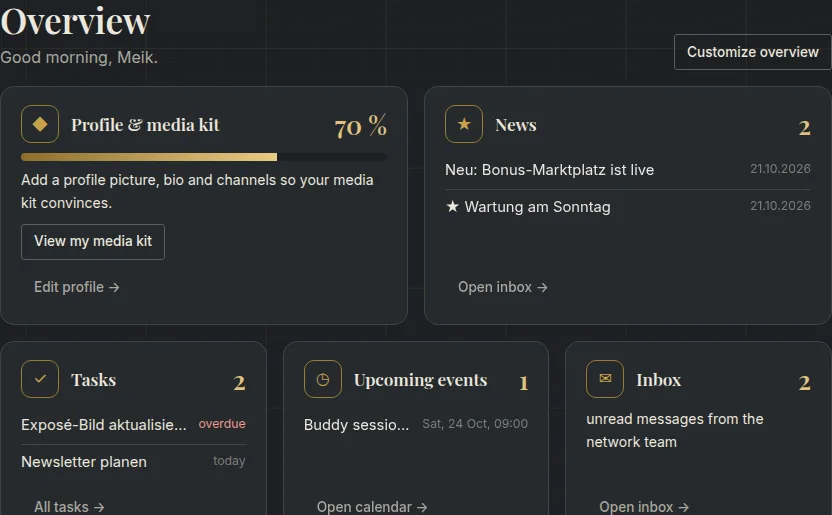
Task: Select the overdue Exposé-Bild task
Action: click(x=133, y=424)
